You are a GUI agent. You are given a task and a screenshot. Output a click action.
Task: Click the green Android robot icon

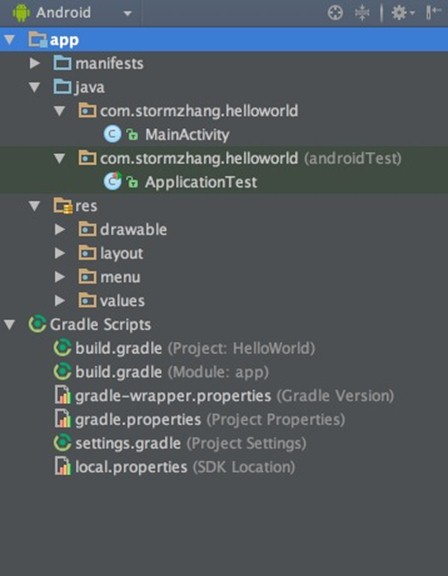21,12
